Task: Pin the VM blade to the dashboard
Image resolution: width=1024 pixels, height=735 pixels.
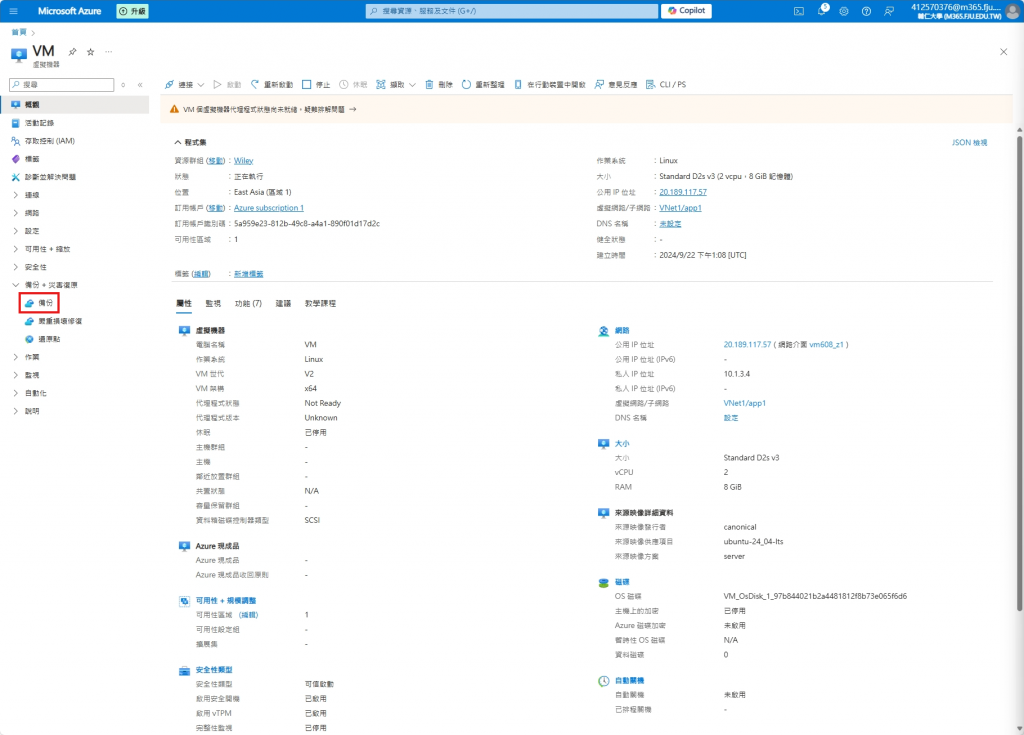Action: 72,52
